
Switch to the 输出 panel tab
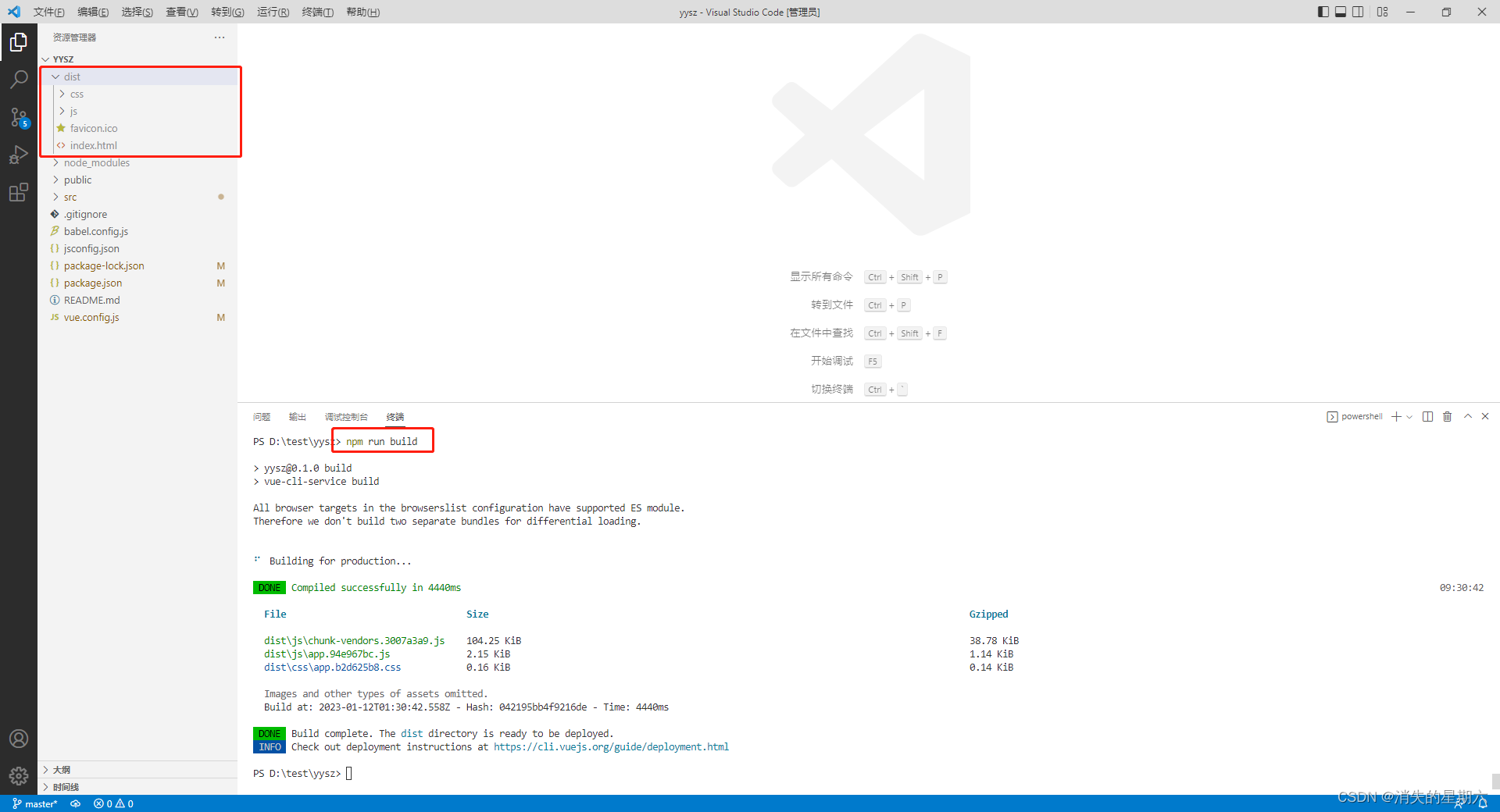pos(297,417)
